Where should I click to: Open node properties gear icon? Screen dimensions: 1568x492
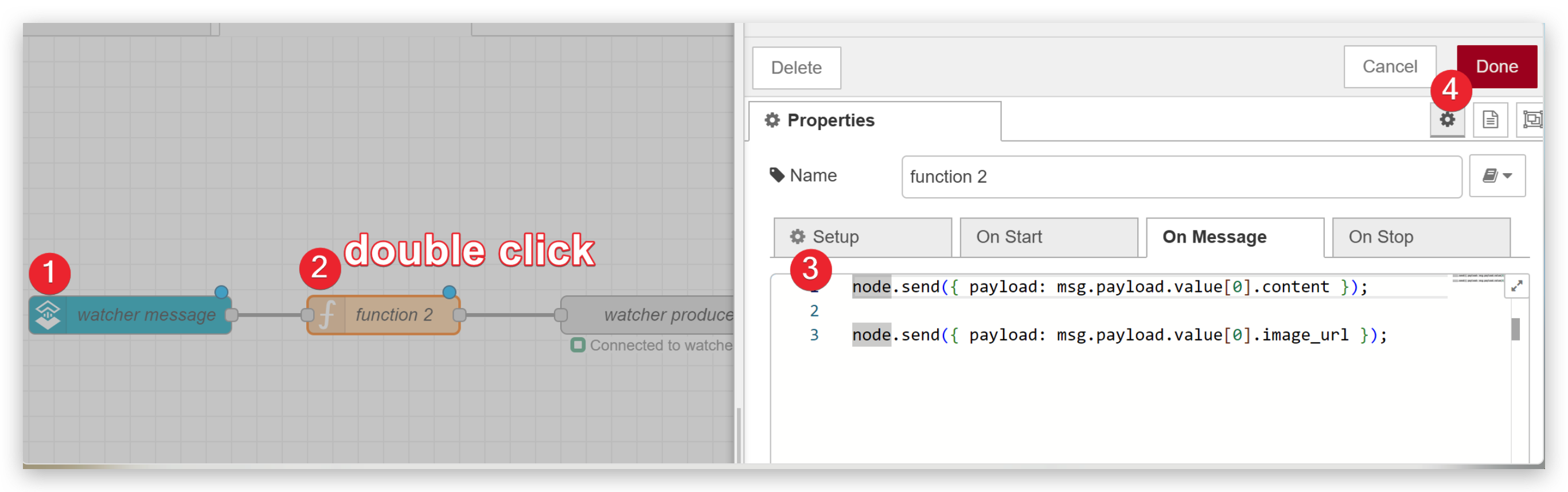(1447, 119)
